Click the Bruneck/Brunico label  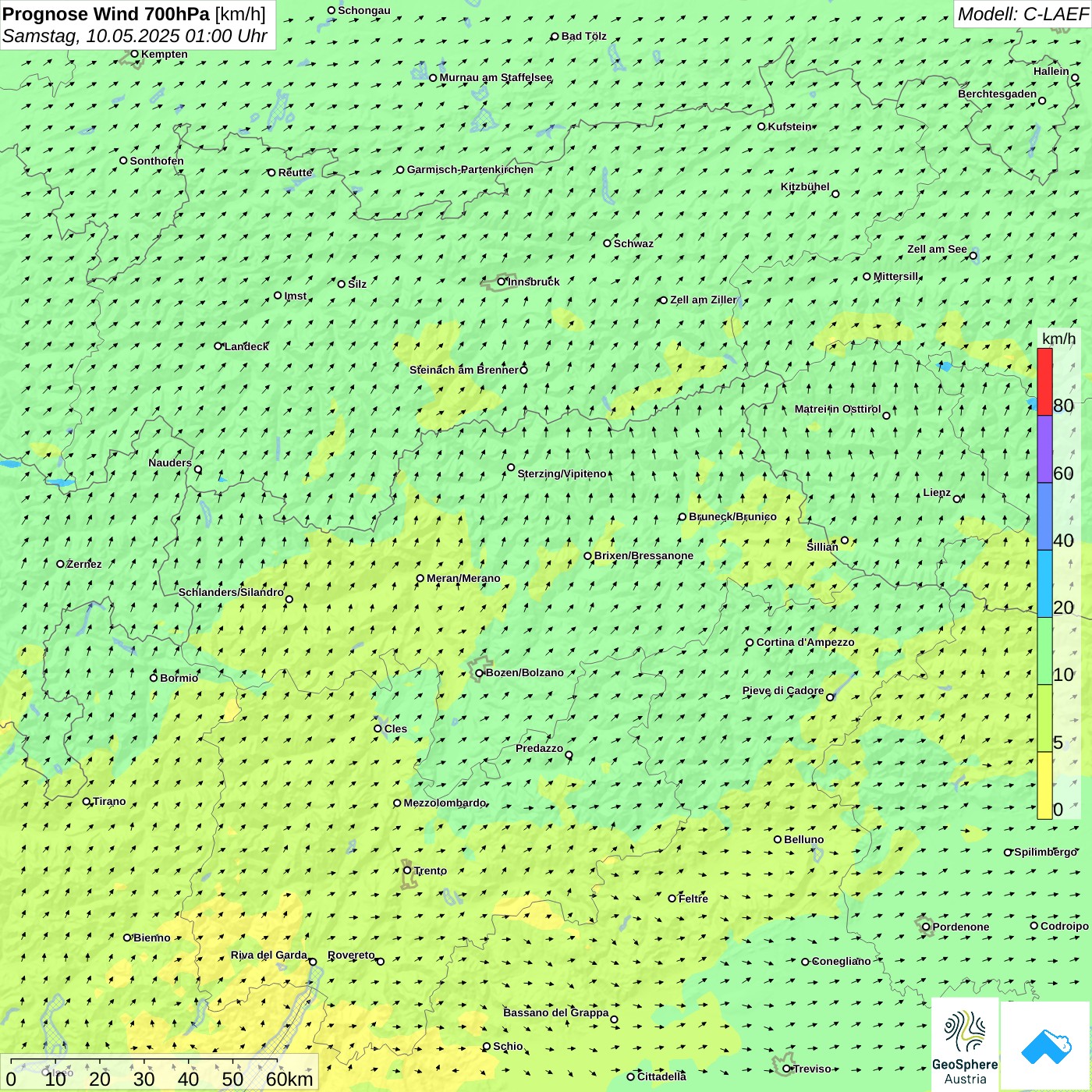click(732, 516)
